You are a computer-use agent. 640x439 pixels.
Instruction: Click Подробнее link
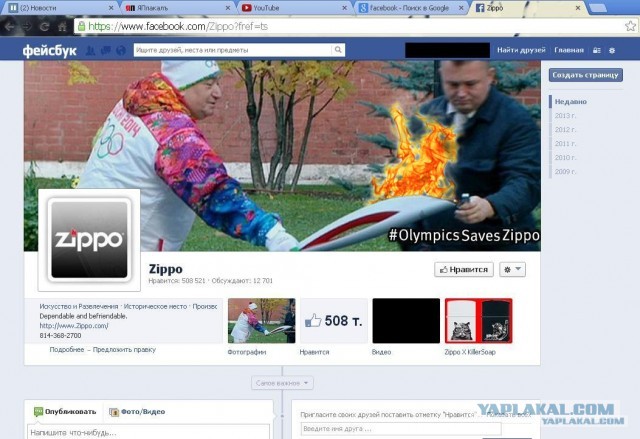[x=67, y=349]
